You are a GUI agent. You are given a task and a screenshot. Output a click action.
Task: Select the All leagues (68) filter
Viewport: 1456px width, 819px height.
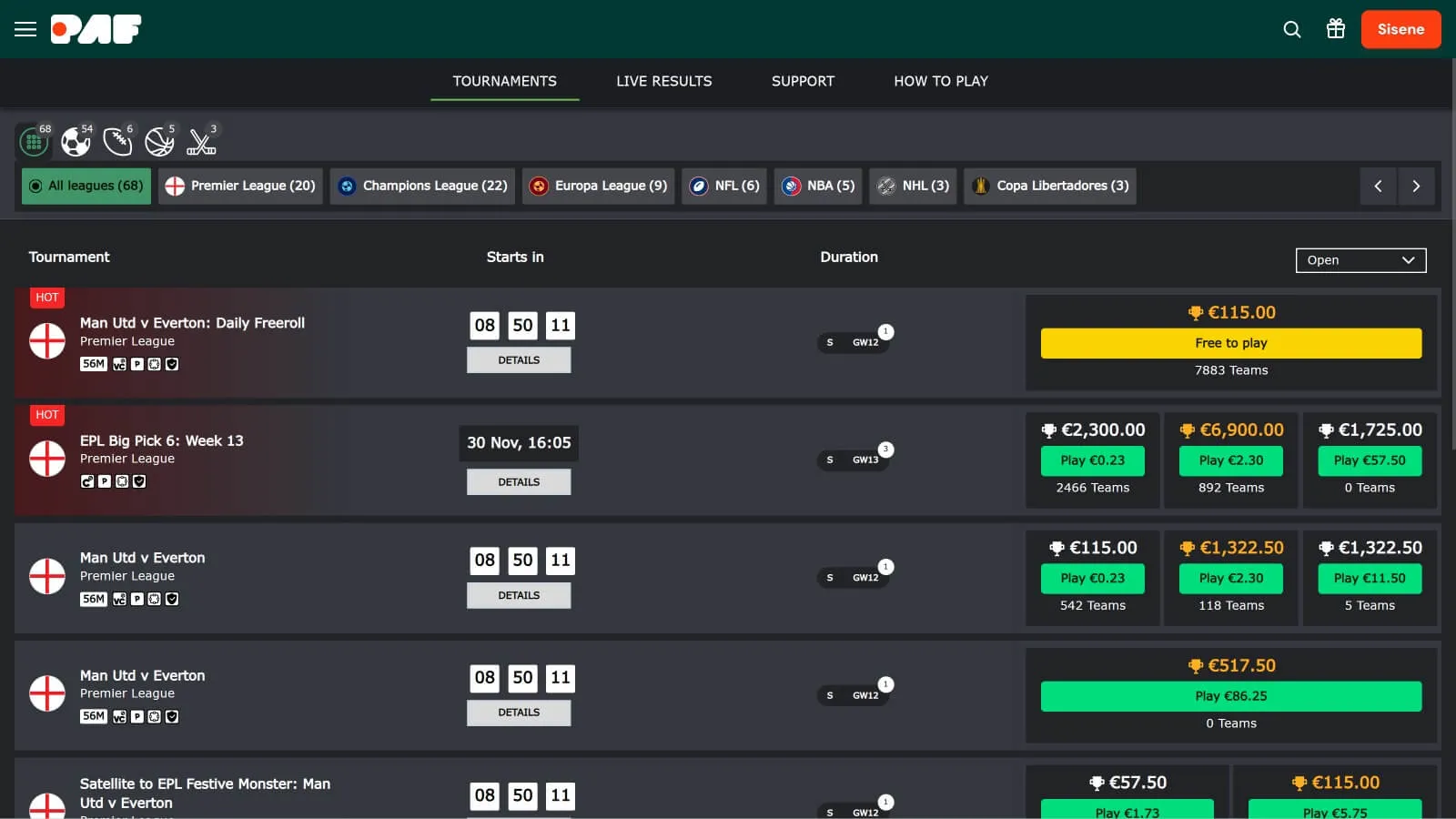point(86,186)
